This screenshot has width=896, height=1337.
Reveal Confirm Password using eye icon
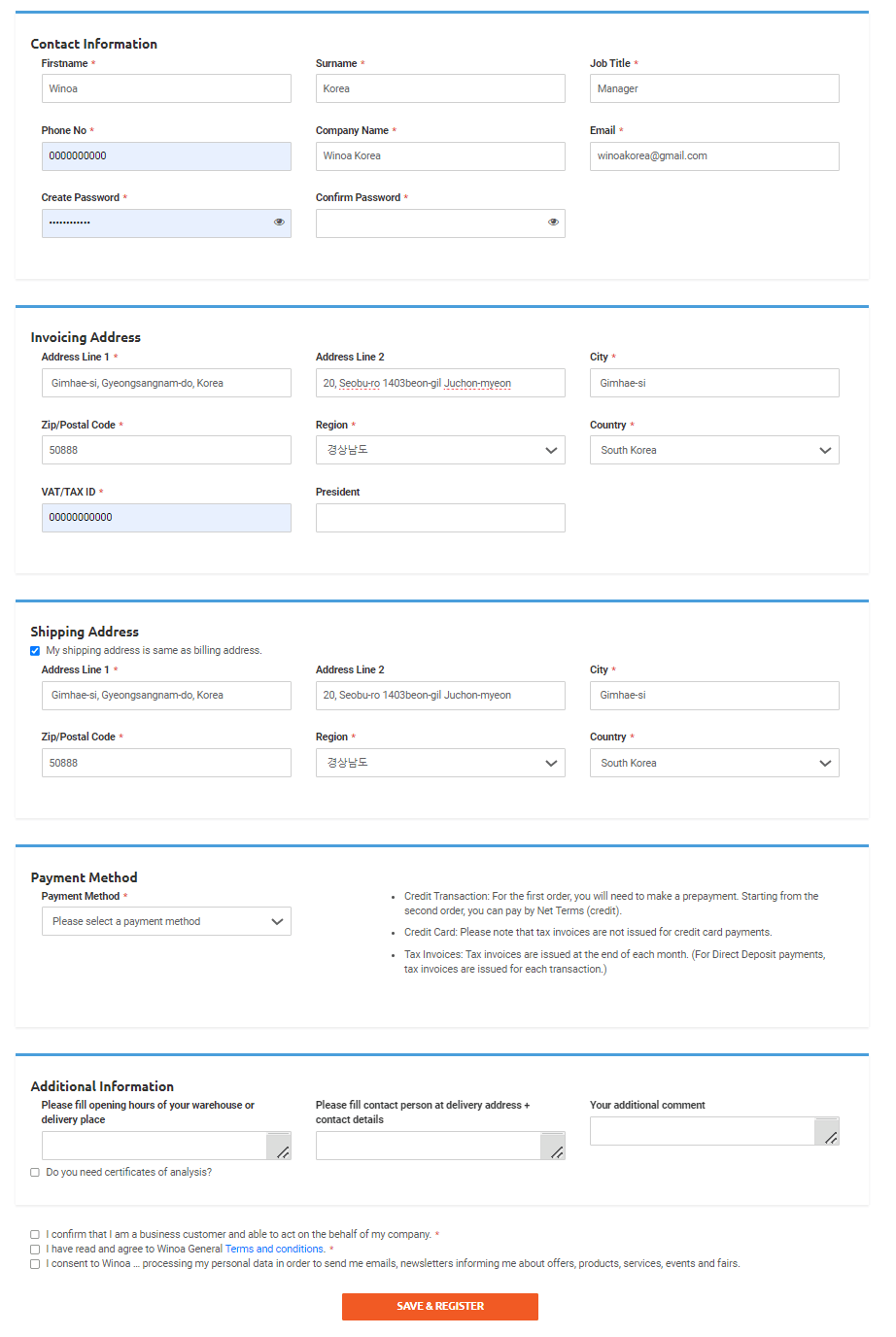tap(553, 223)
